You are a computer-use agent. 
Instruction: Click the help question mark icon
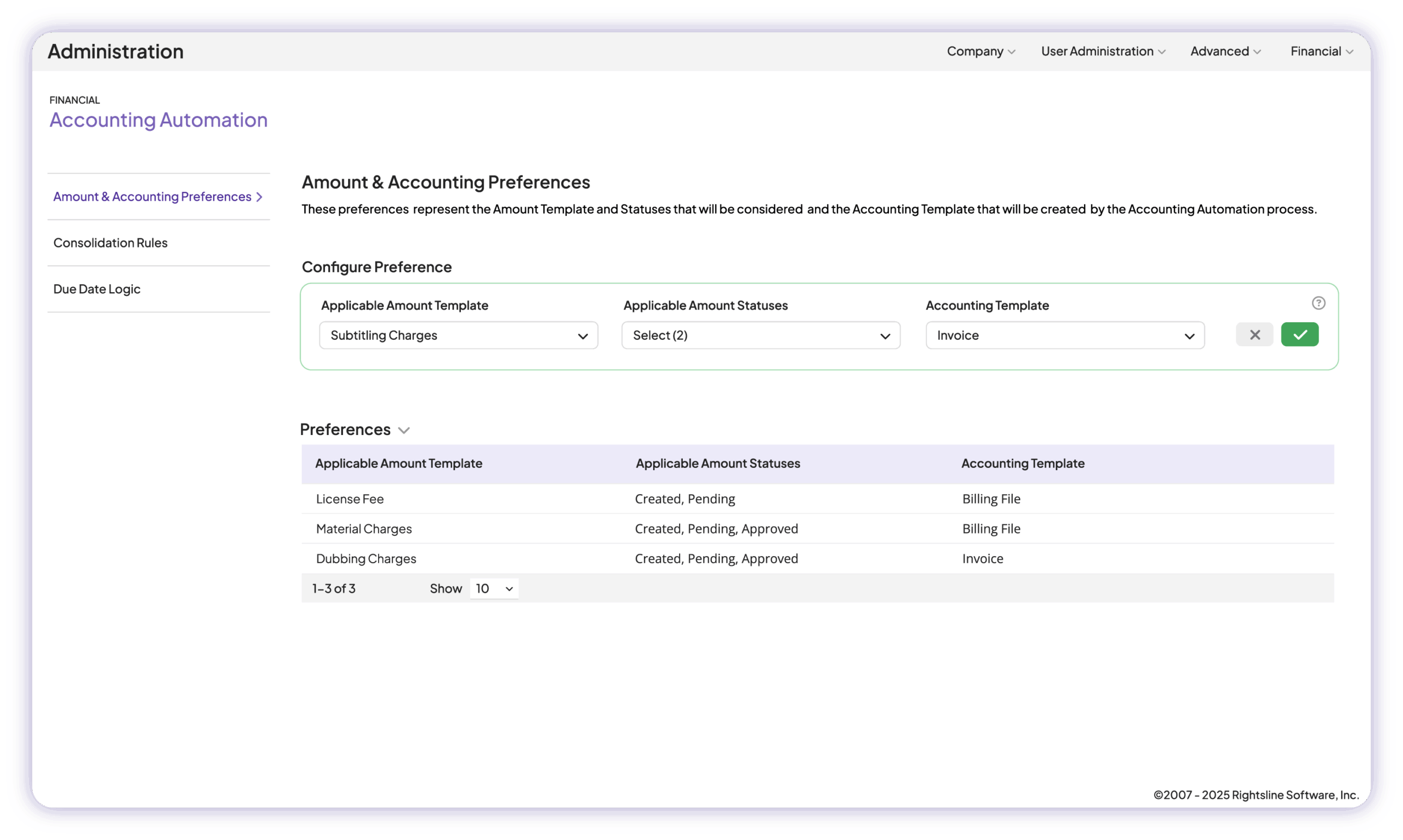1318,303
